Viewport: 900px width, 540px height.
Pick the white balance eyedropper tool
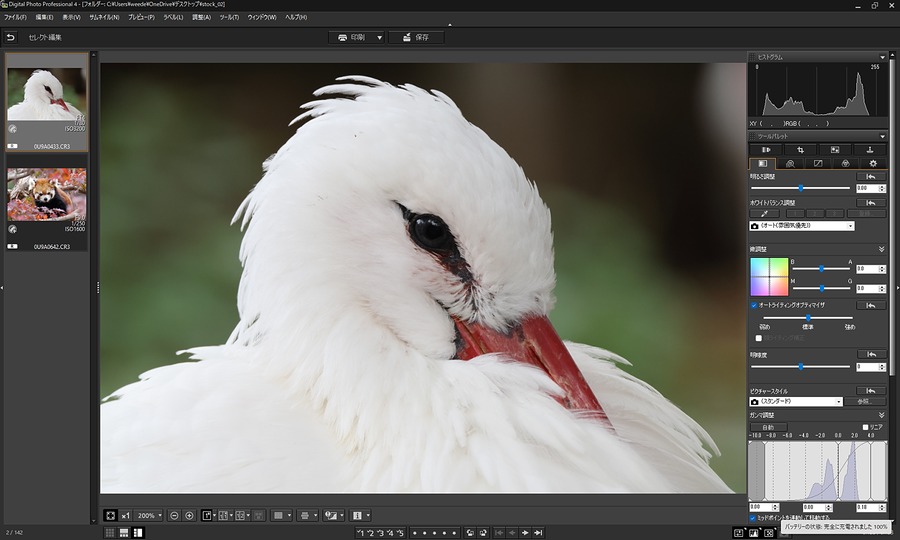(x=765, y=213)
